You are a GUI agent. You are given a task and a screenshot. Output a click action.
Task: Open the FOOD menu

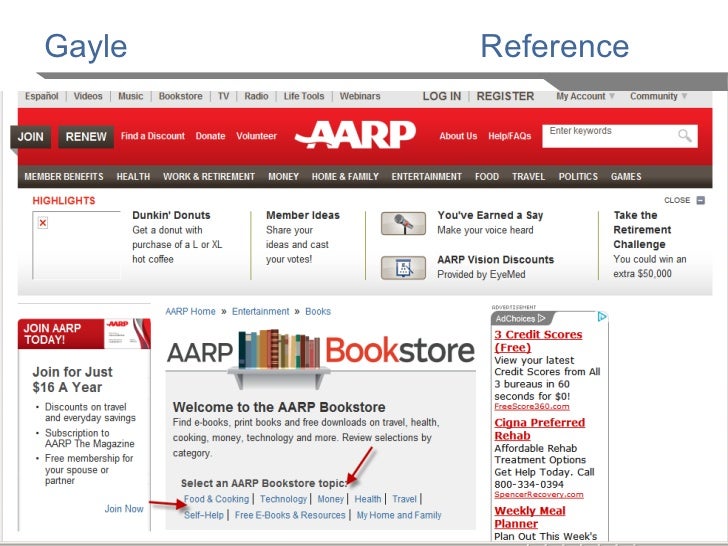(487, 177)
